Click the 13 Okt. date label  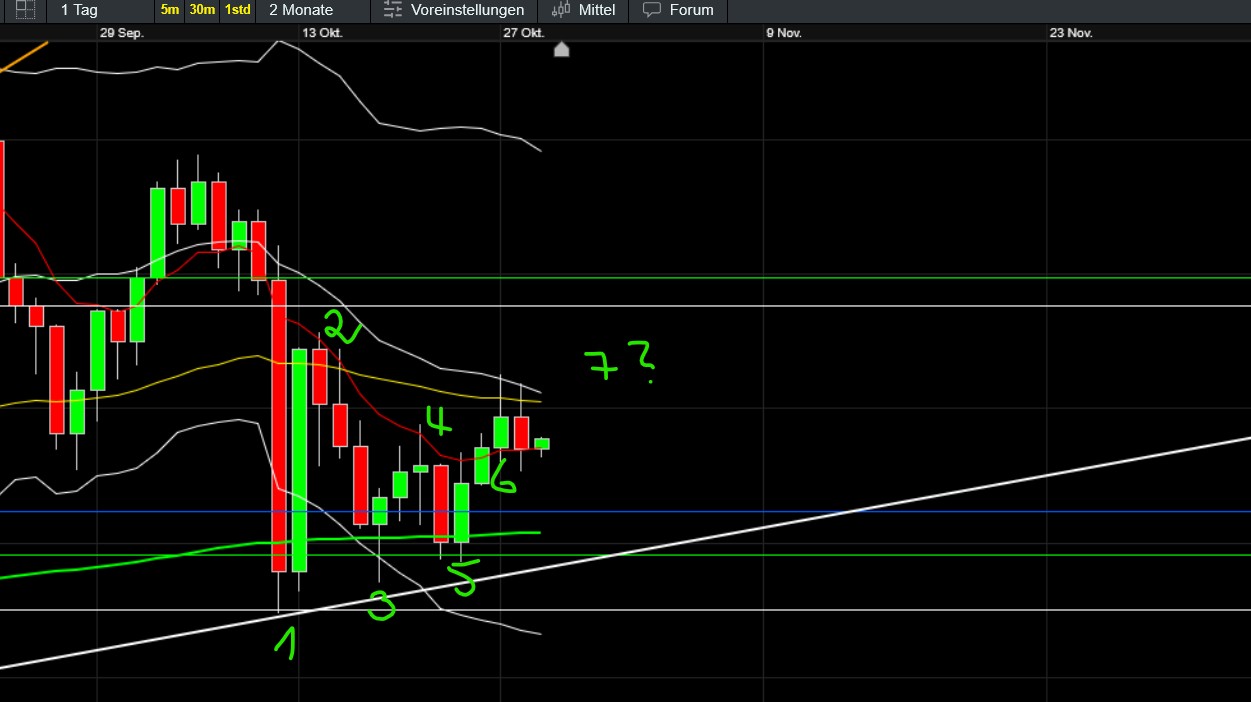point(322,33)
